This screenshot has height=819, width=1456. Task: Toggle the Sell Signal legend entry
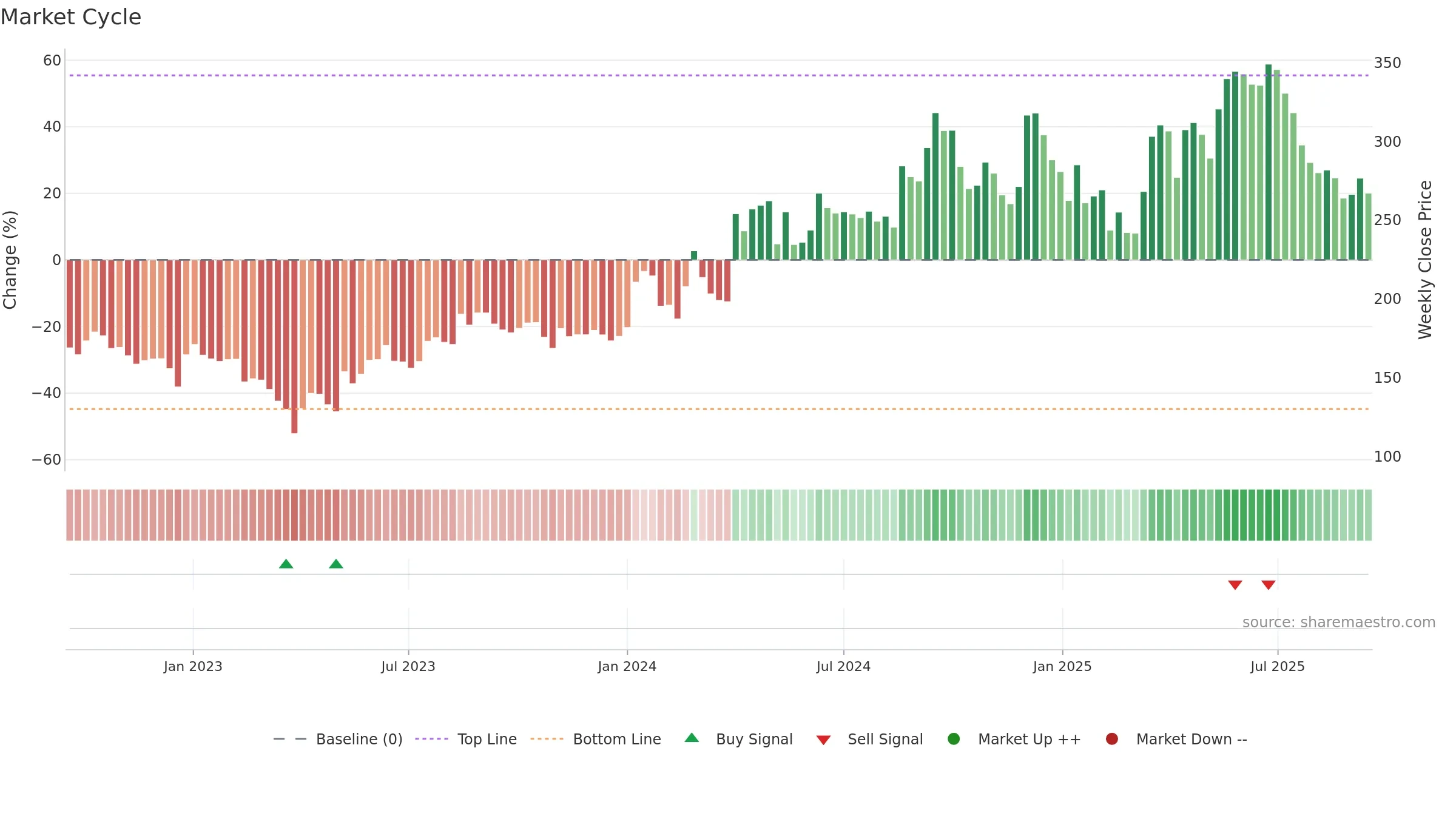[x=869, y=739]
